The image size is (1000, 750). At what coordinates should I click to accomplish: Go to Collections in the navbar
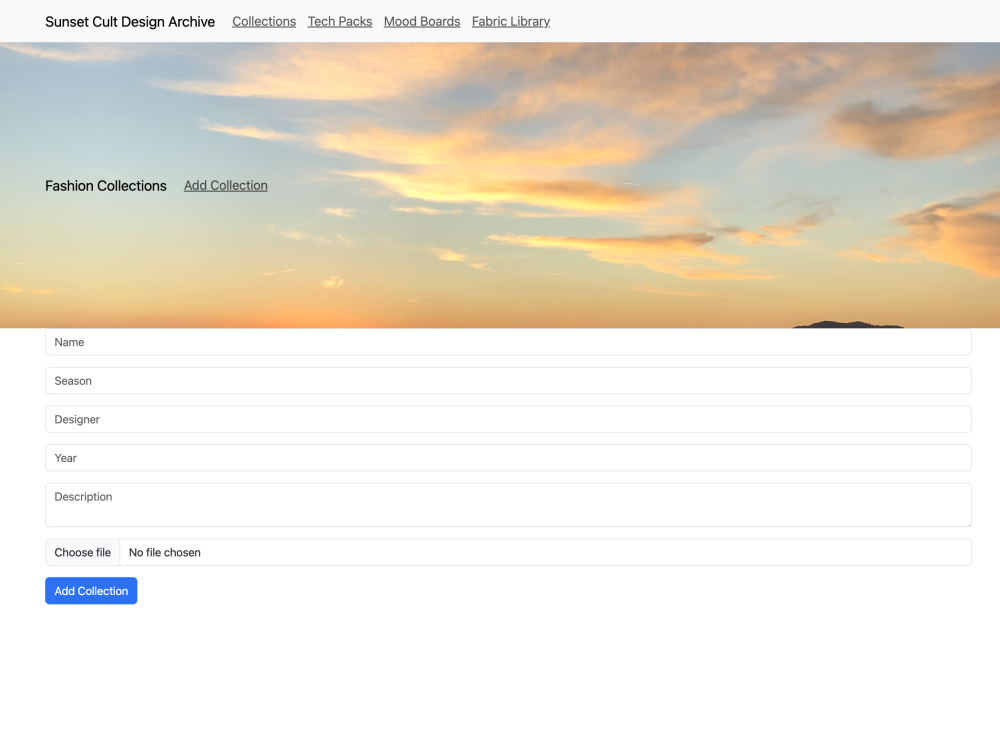pyautogui.click(x=264, y=22)
